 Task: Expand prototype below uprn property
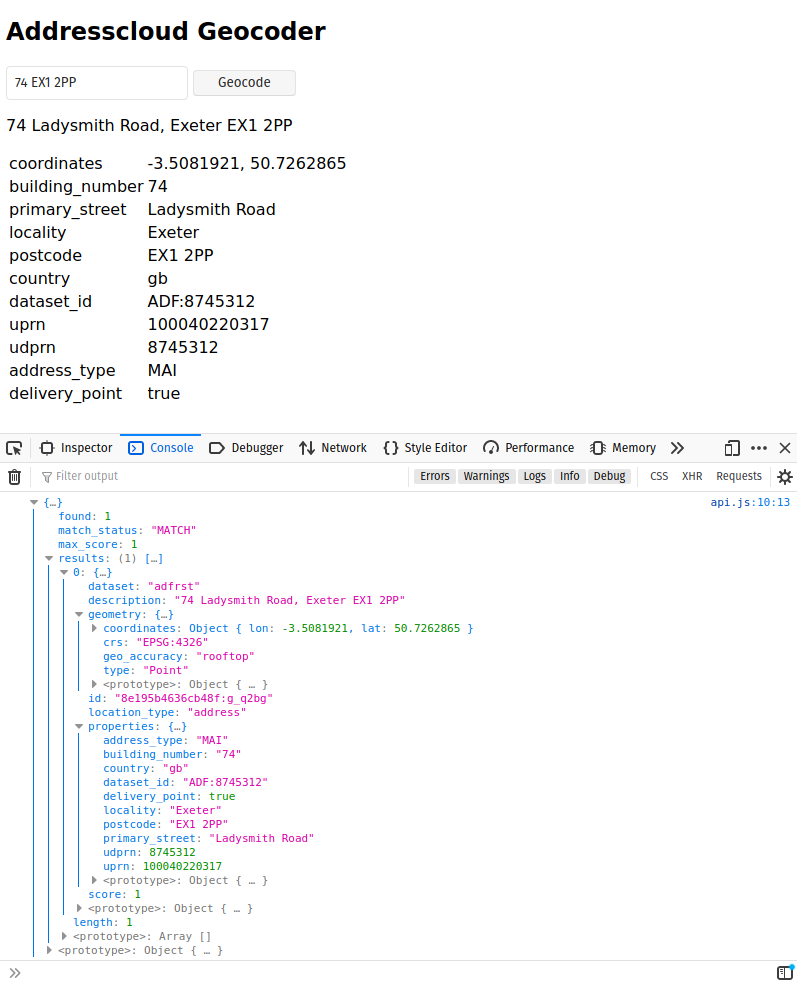(x=94, y=881)
